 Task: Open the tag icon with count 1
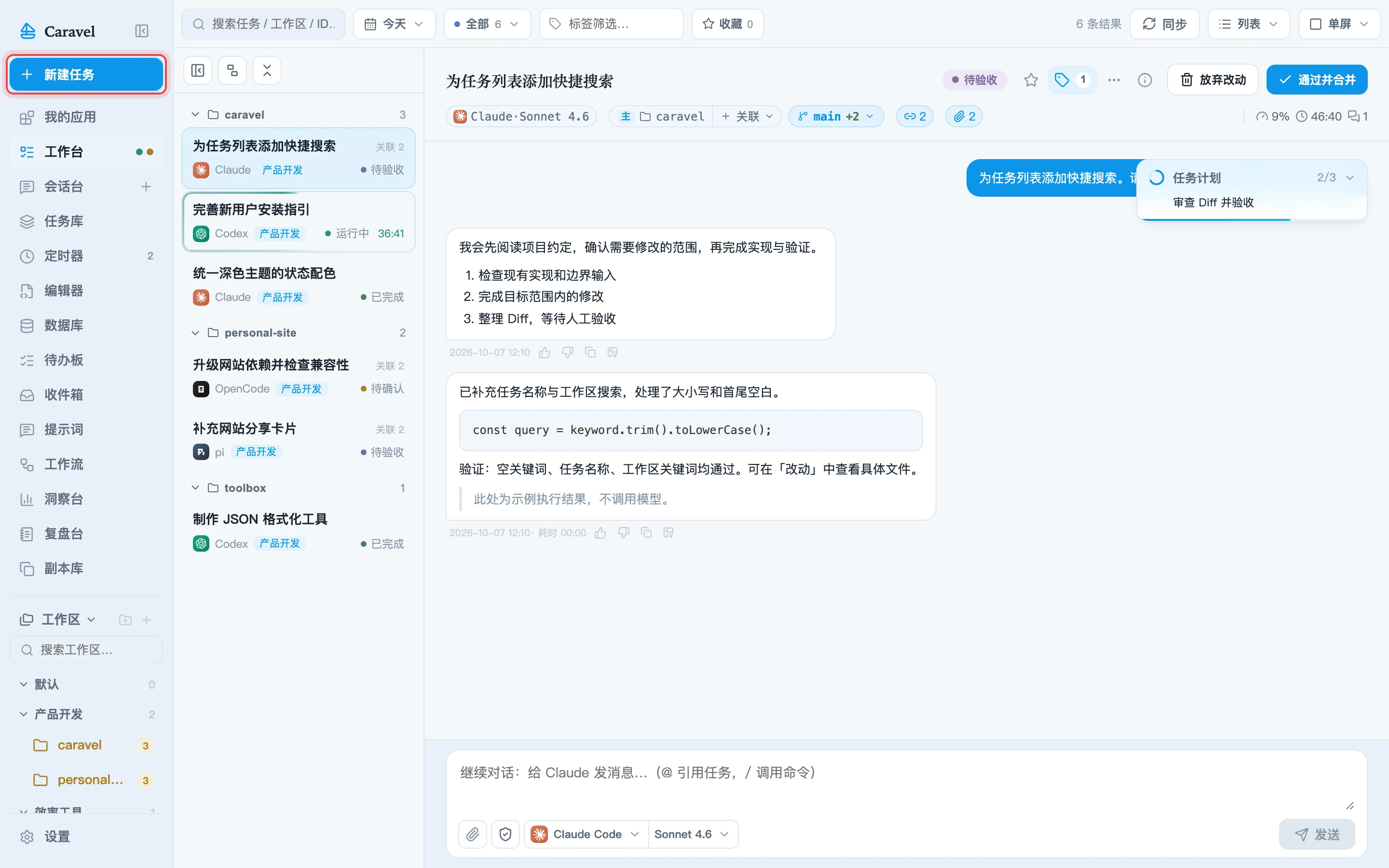tap(1072, 80)
